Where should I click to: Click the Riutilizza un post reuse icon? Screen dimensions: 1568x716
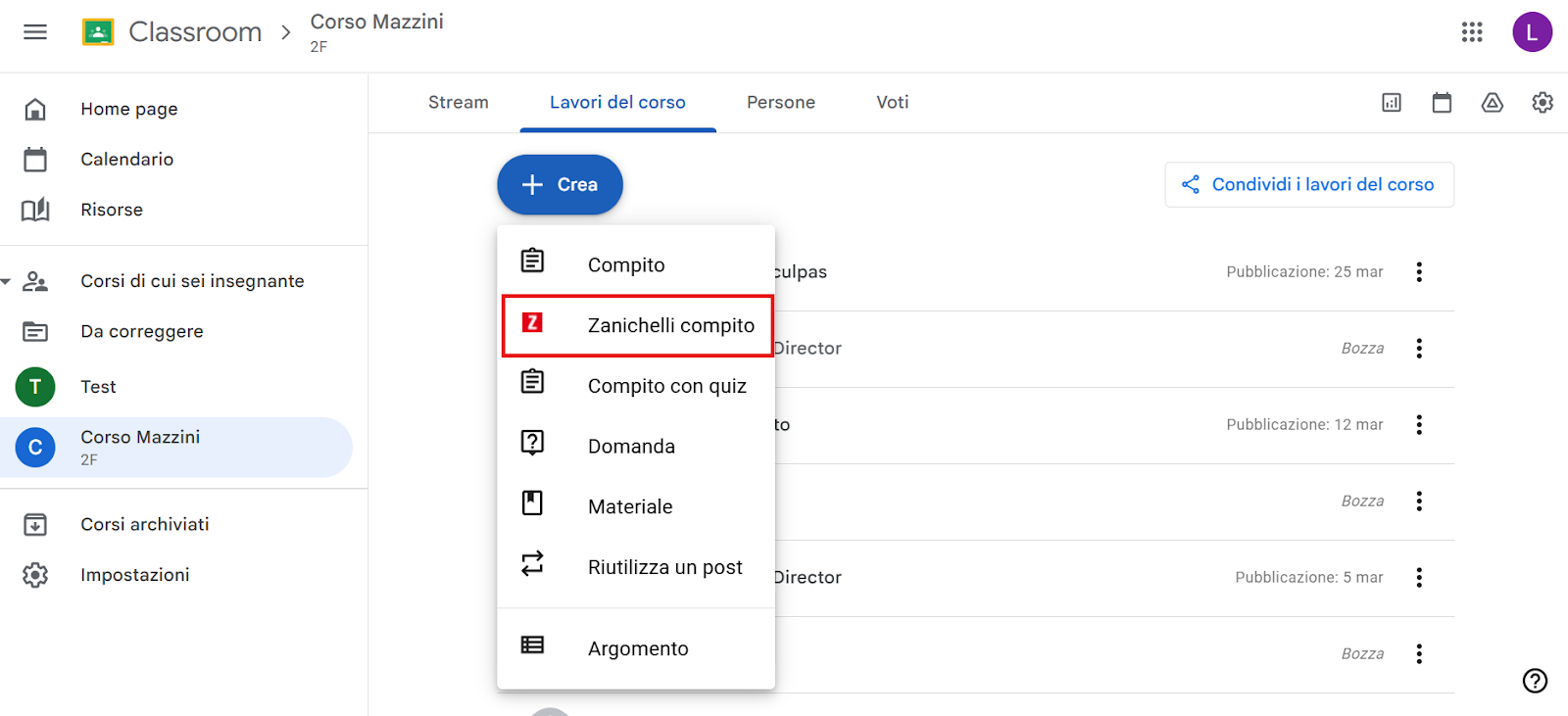click(532, 563)
